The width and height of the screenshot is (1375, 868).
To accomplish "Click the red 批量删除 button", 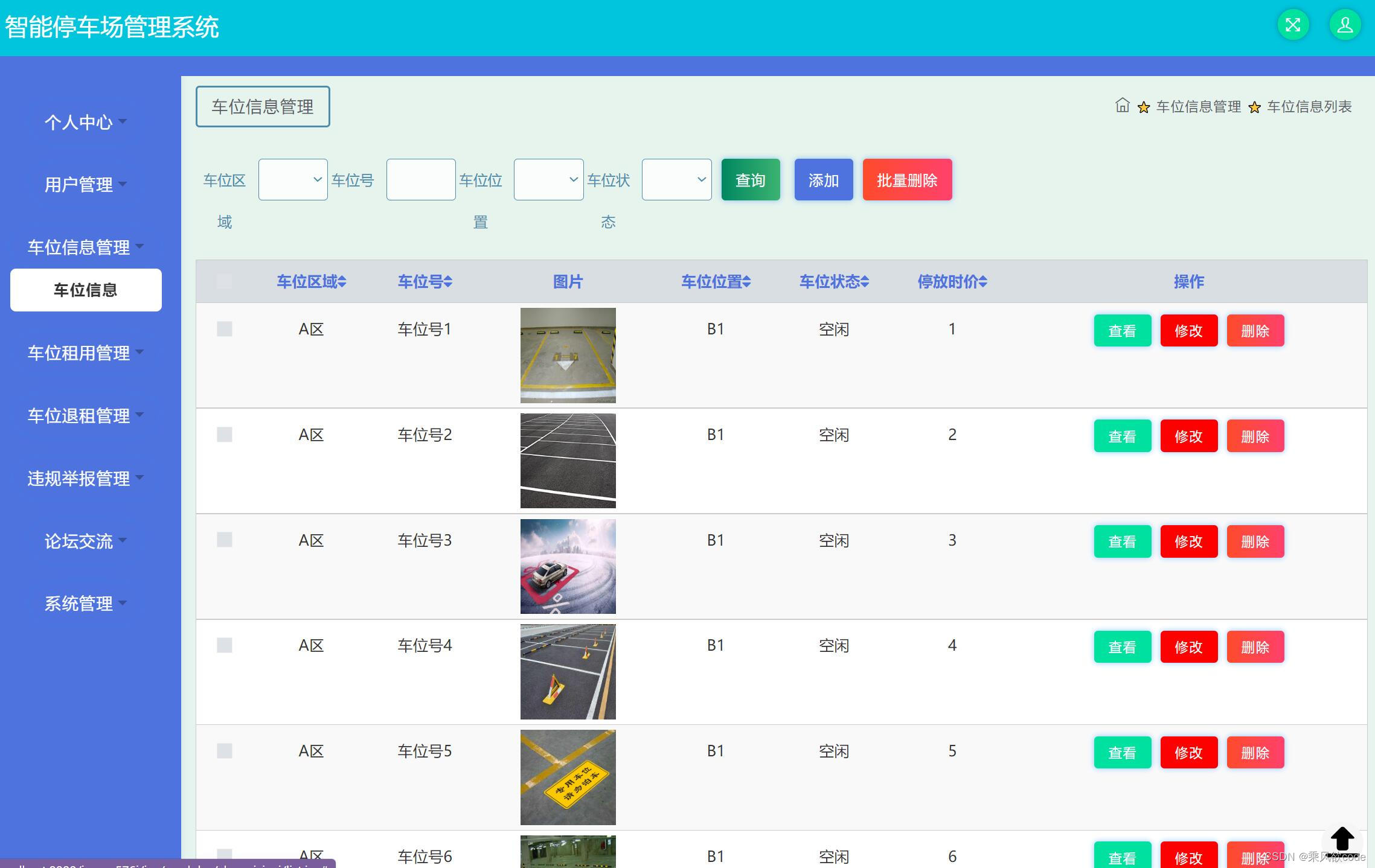I will 907,180.
